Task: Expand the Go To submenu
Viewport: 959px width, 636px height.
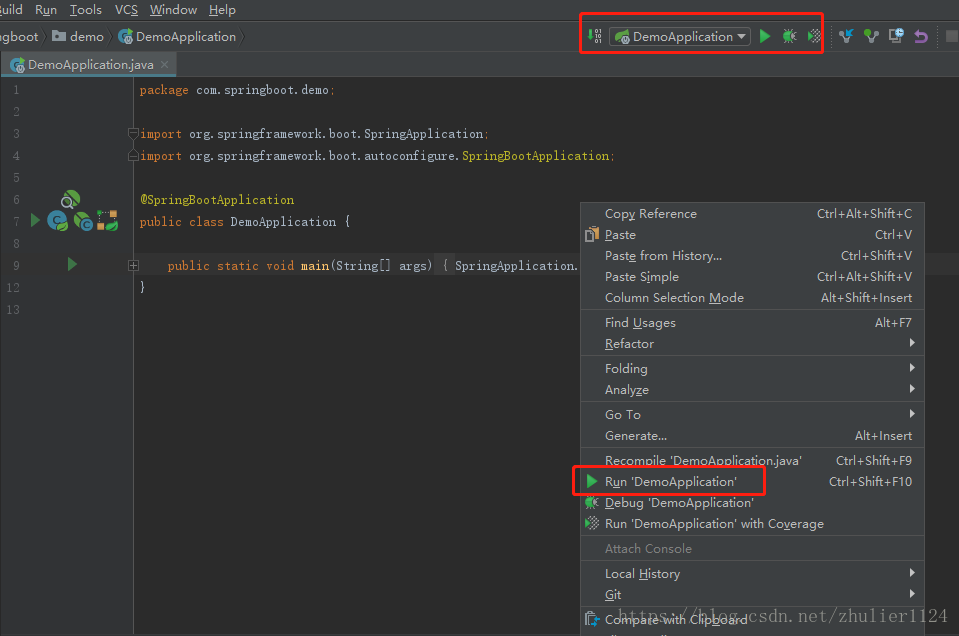Action: point(752,415)
